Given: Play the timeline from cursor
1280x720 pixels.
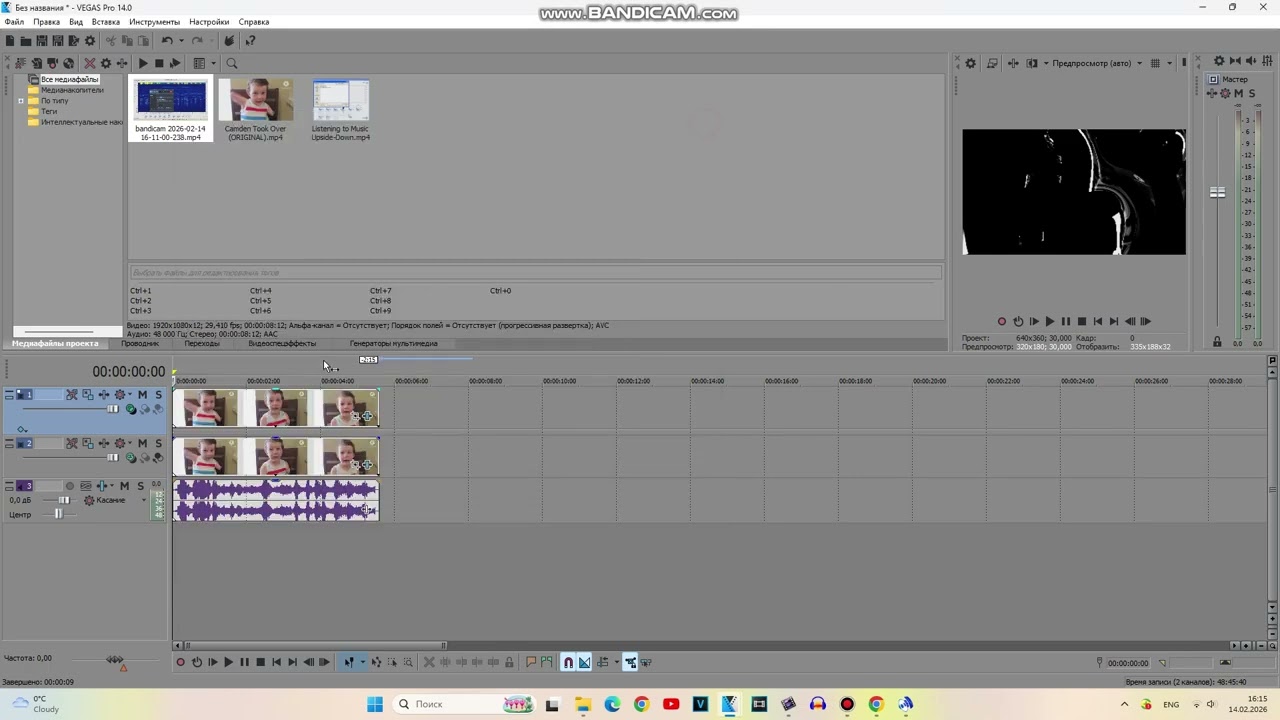Looking at the screenshot, I should pos(229,662).
